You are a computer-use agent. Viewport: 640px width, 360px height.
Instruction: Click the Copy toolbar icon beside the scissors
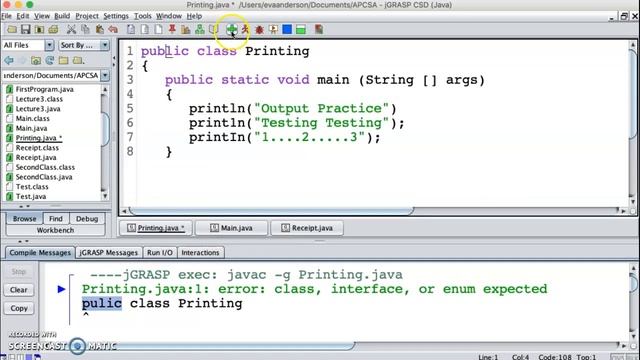[85, 29]
